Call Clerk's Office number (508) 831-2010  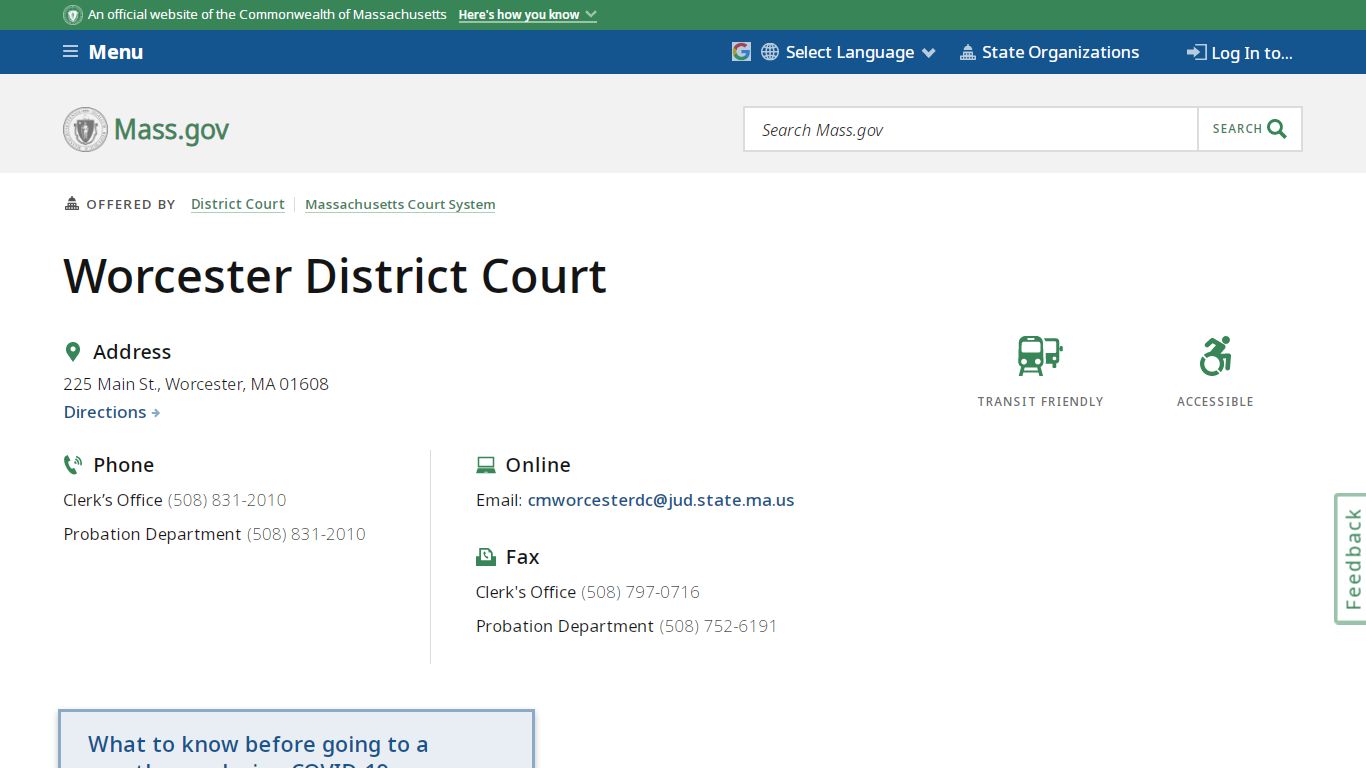[227, 500]
